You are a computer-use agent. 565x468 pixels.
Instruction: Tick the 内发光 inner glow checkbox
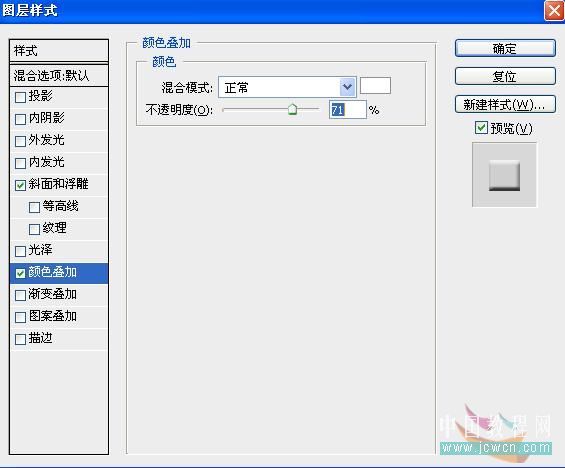pyautogui.click(x=21, y=163)
